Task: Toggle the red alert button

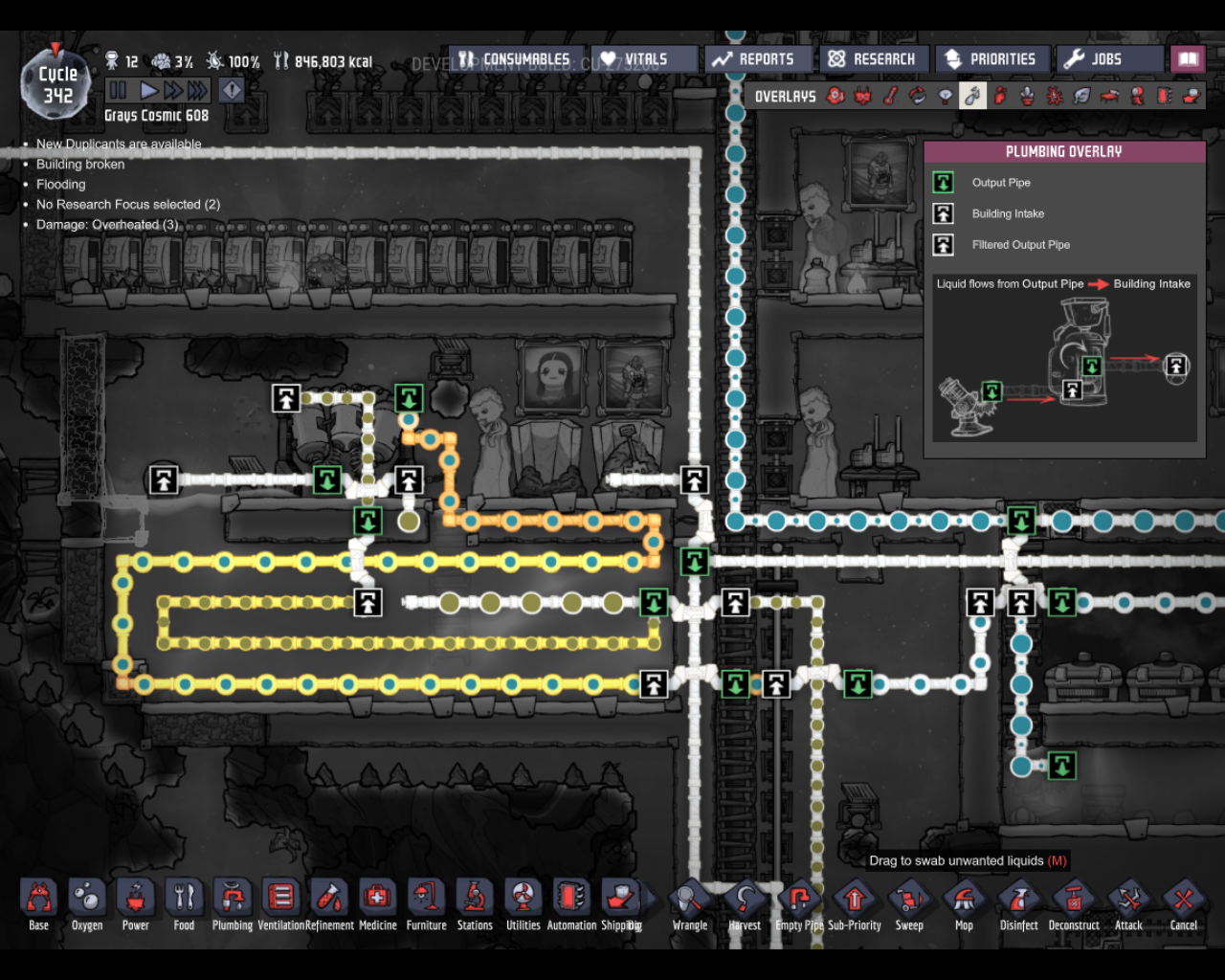Action: [x=232, y=91]
